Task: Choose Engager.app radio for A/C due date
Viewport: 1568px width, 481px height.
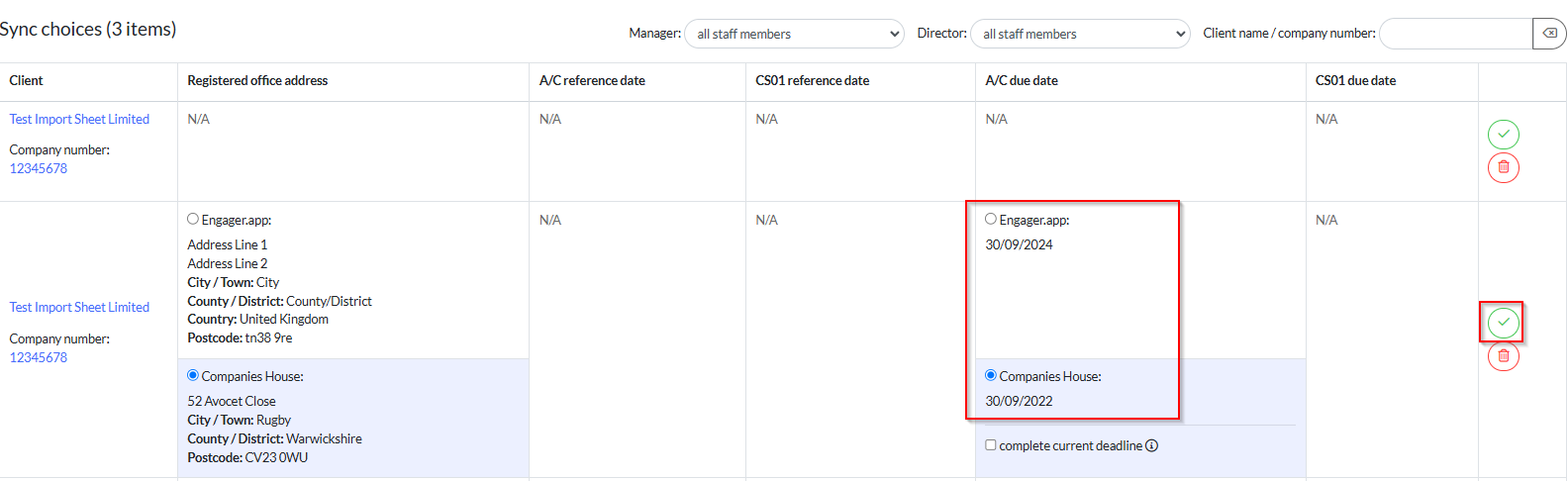Action: 991,220
